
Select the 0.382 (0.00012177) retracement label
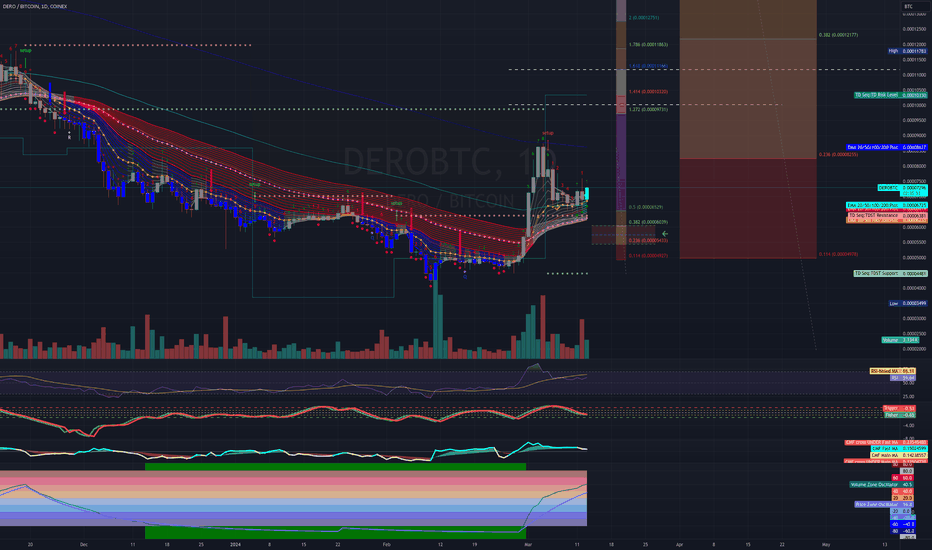point(838,35)
